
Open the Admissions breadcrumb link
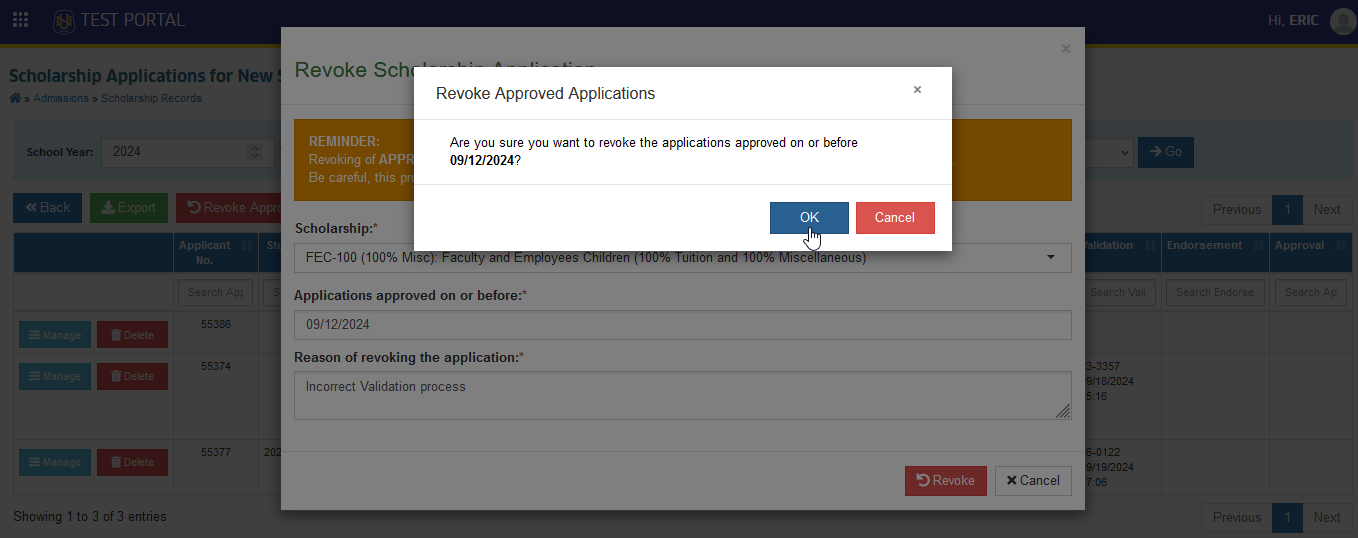coord(61,98)
